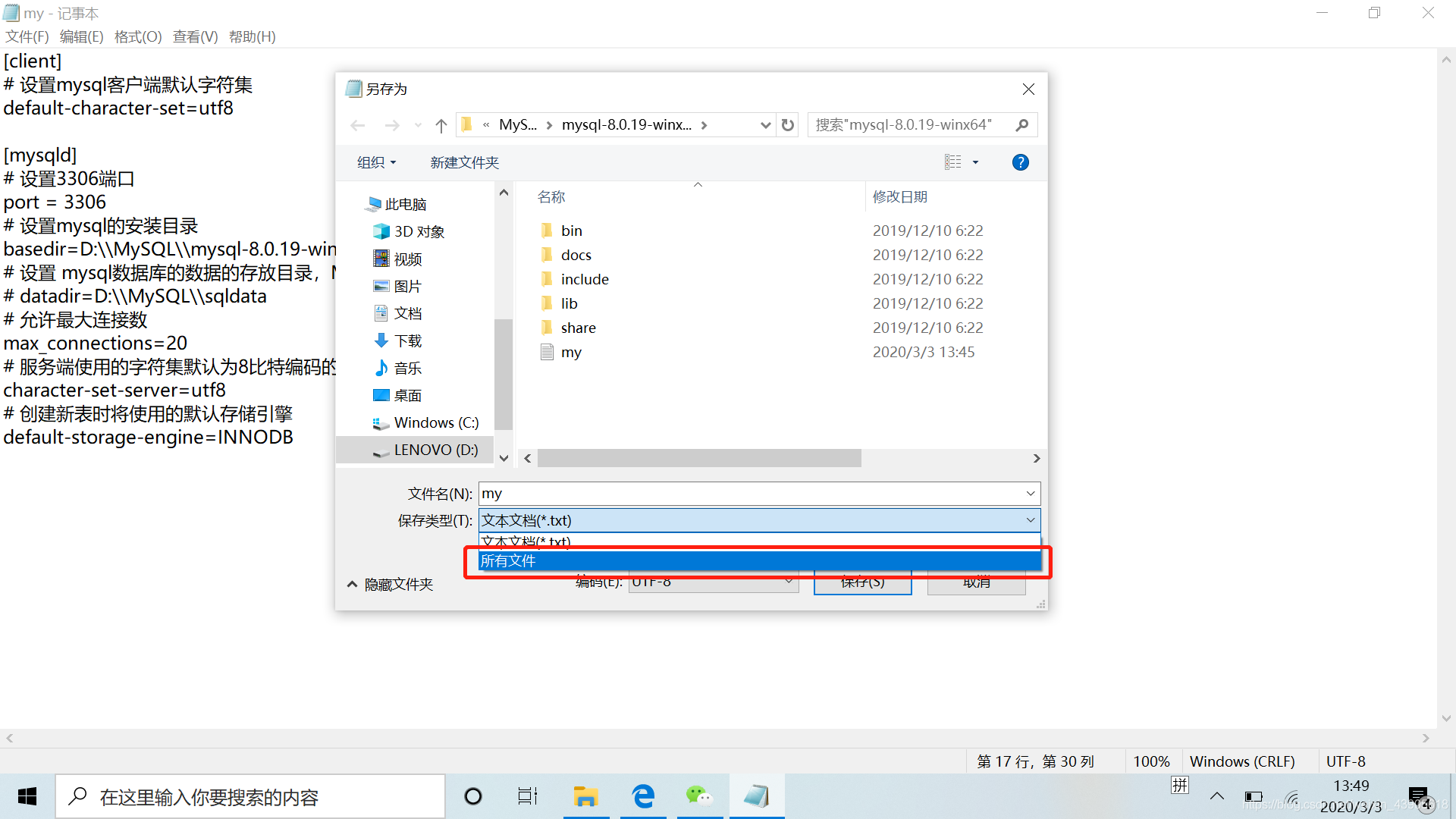
Task: Open the 组织 dropdown menu
Action: (x=376, y=162)
